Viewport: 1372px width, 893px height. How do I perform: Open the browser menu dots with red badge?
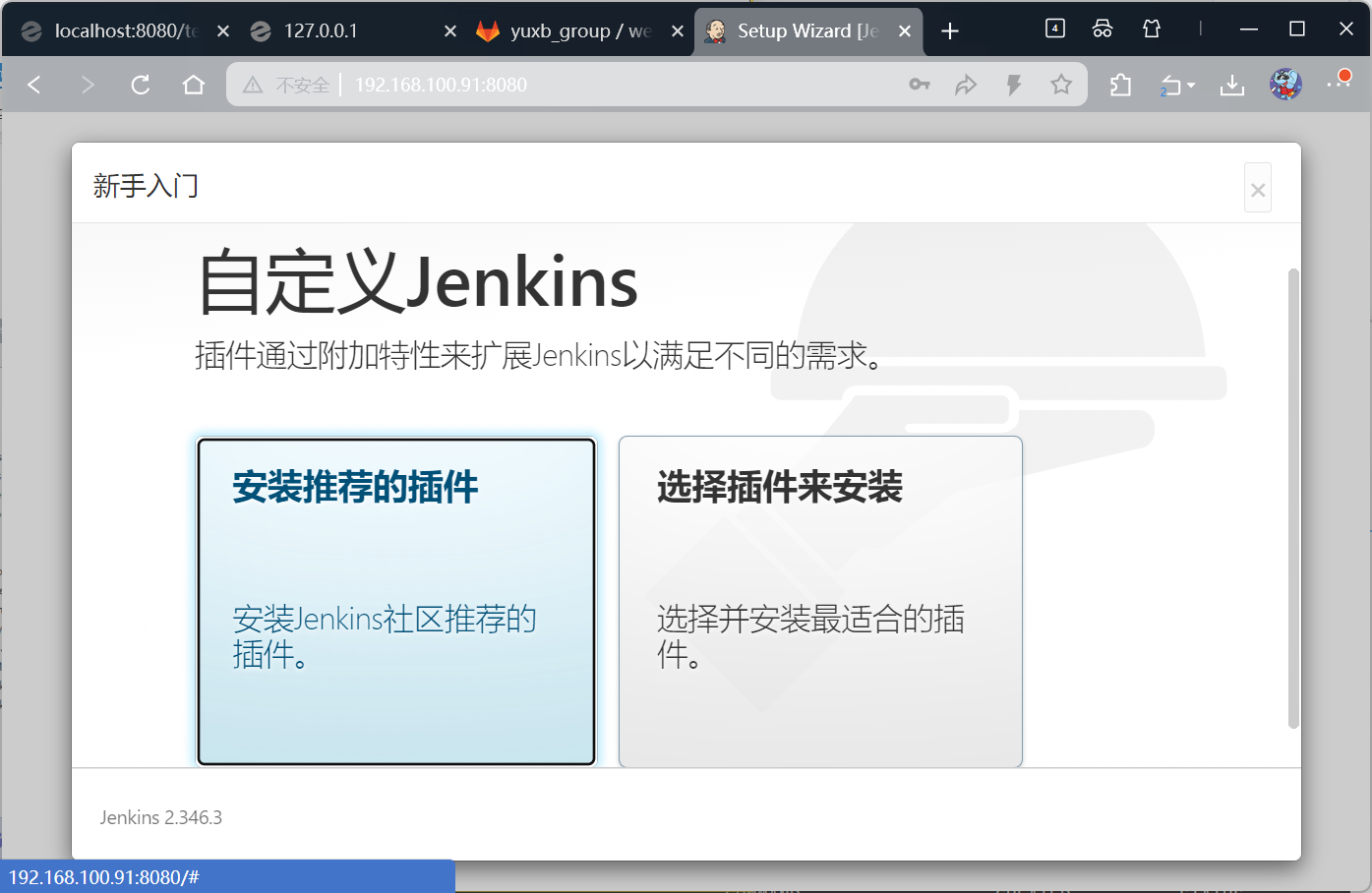1339,82
